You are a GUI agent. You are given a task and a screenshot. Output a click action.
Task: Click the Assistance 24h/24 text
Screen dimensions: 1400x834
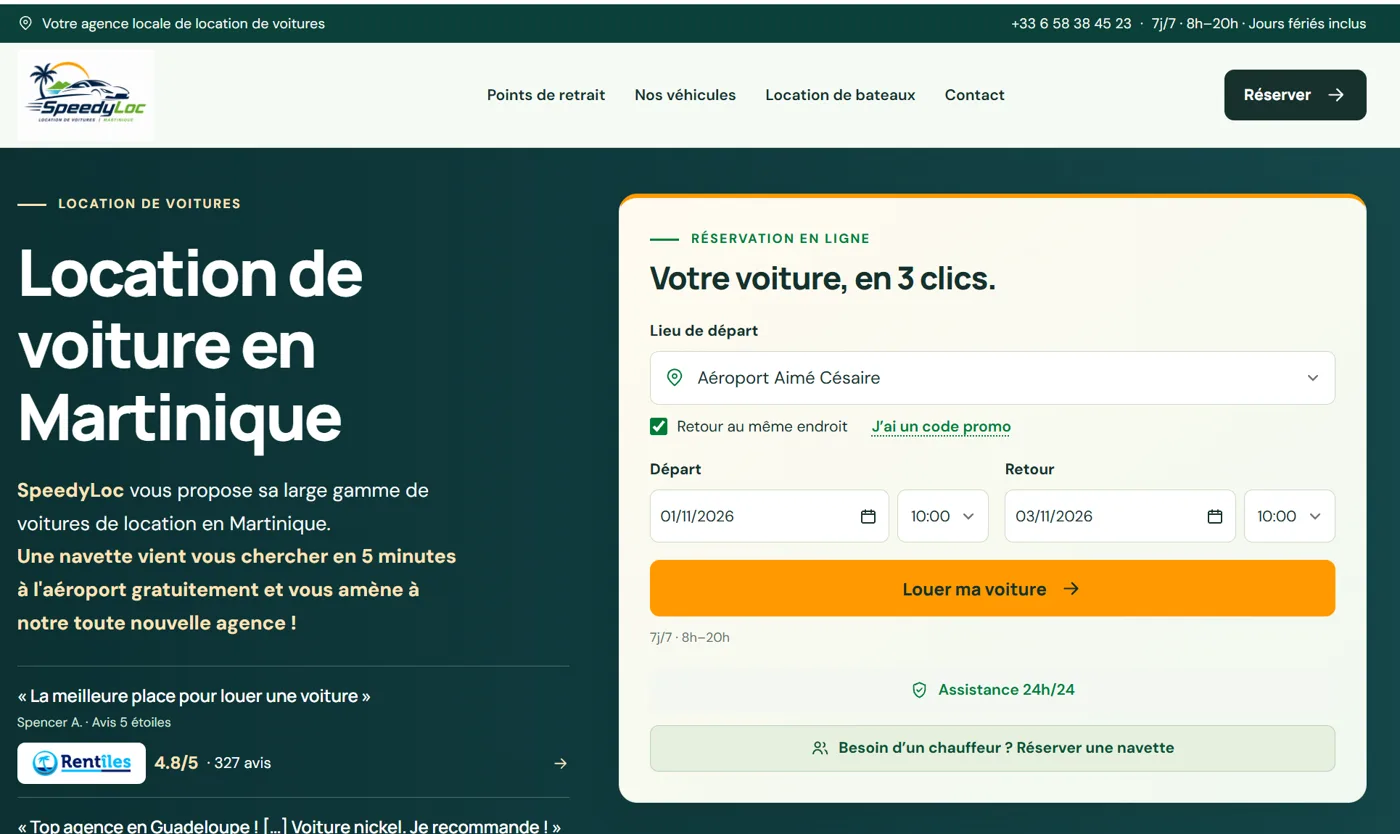pyautogui.click(x=1006, y=690)
